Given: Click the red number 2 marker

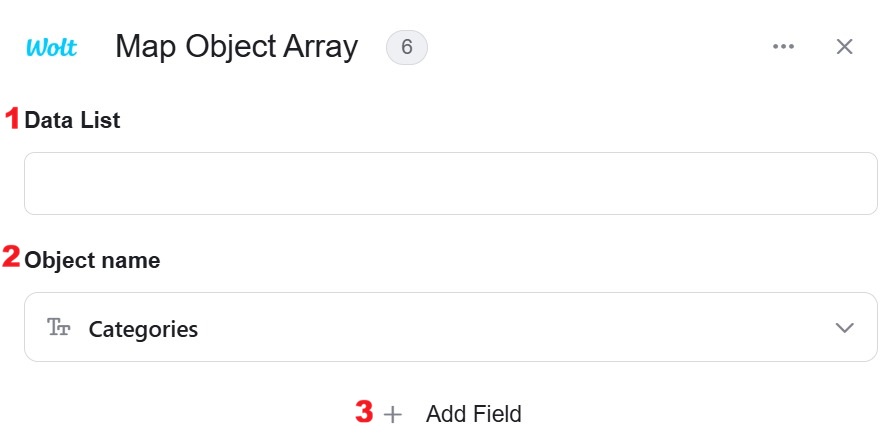Looking at the screenshot, I should coord(12,258).
